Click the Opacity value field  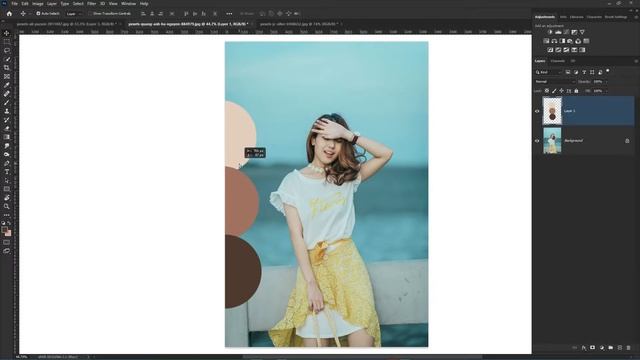click(x=598, y=82)
